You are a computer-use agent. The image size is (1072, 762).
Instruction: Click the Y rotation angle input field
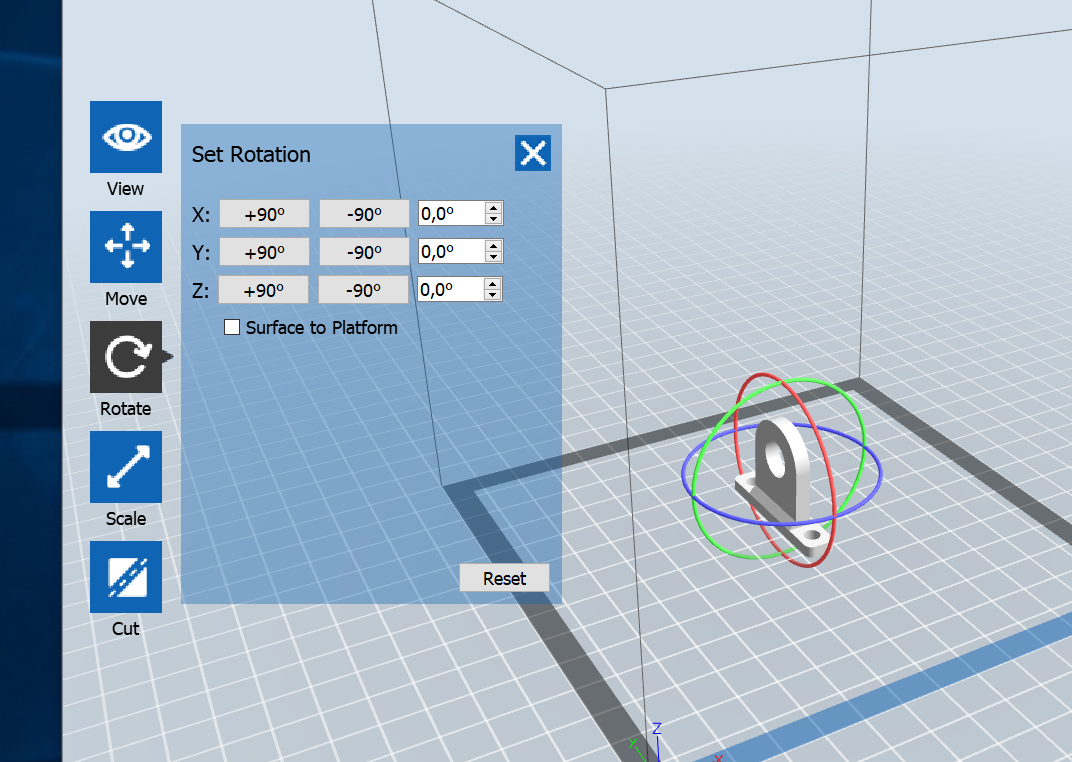pos(450,251)
